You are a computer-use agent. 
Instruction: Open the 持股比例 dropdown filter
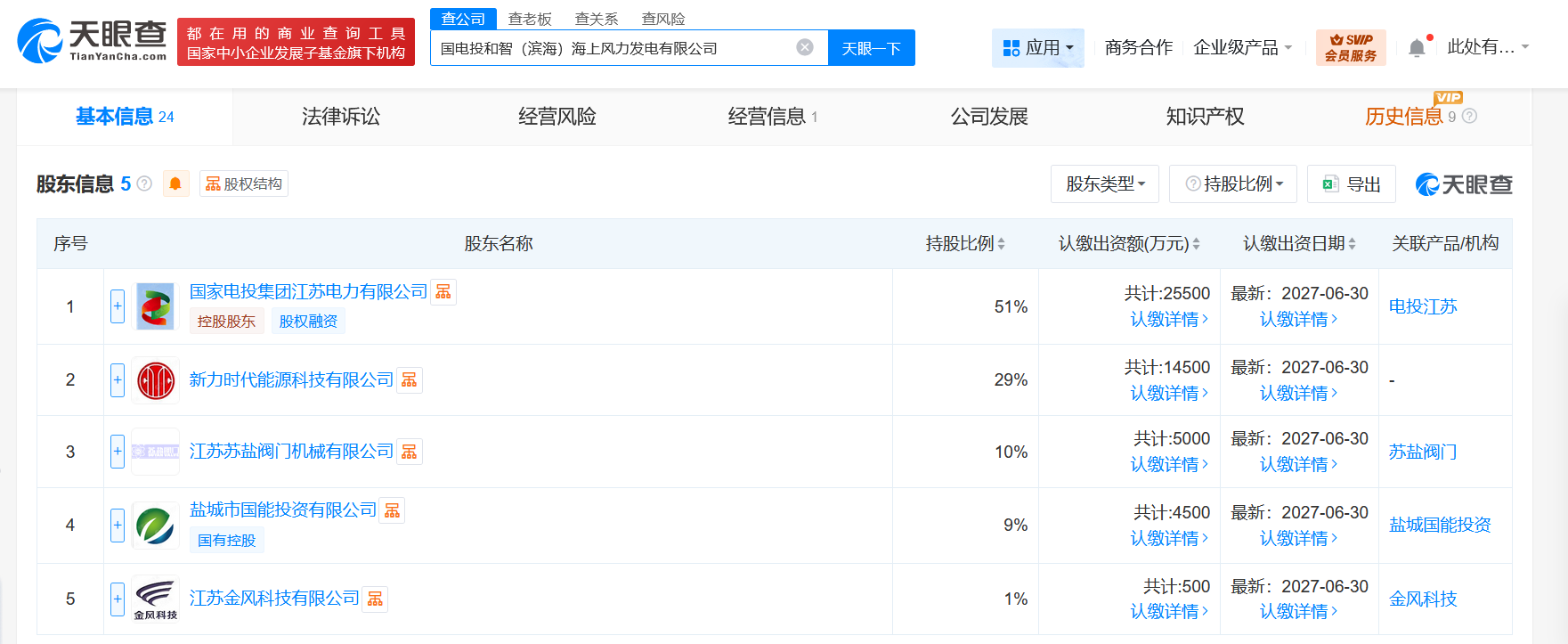click(x=1233, y=183)
